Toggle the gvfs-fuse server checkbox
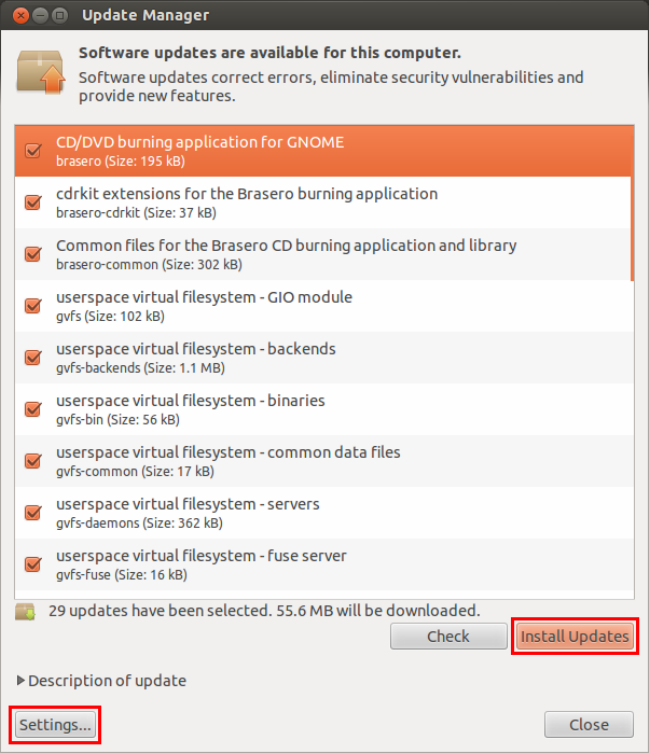 pos(33,564)
